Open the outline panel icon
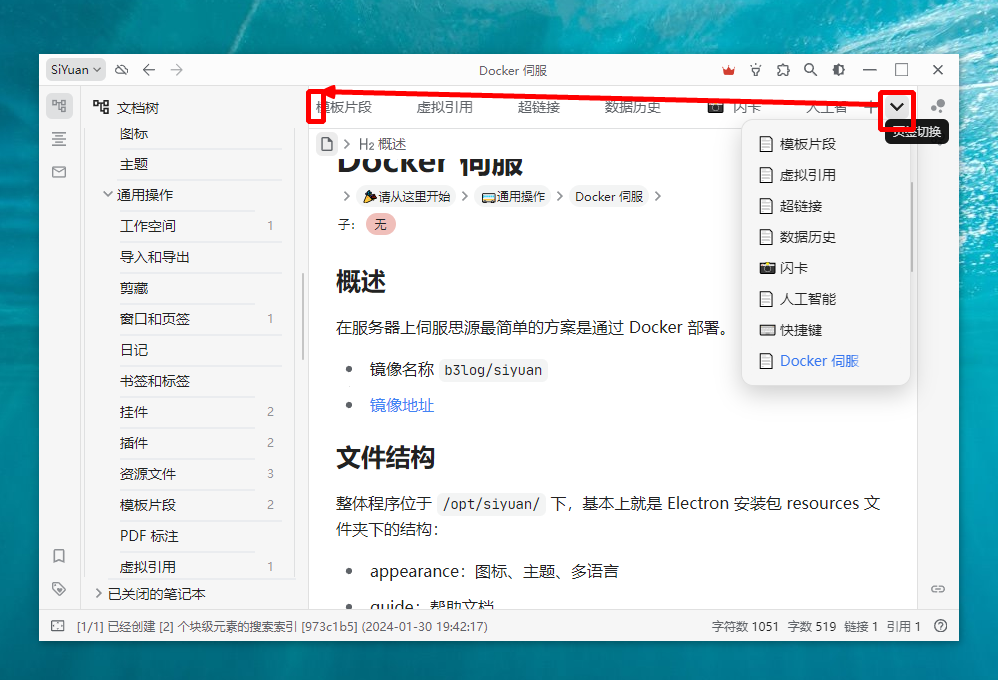 (59, 139)
